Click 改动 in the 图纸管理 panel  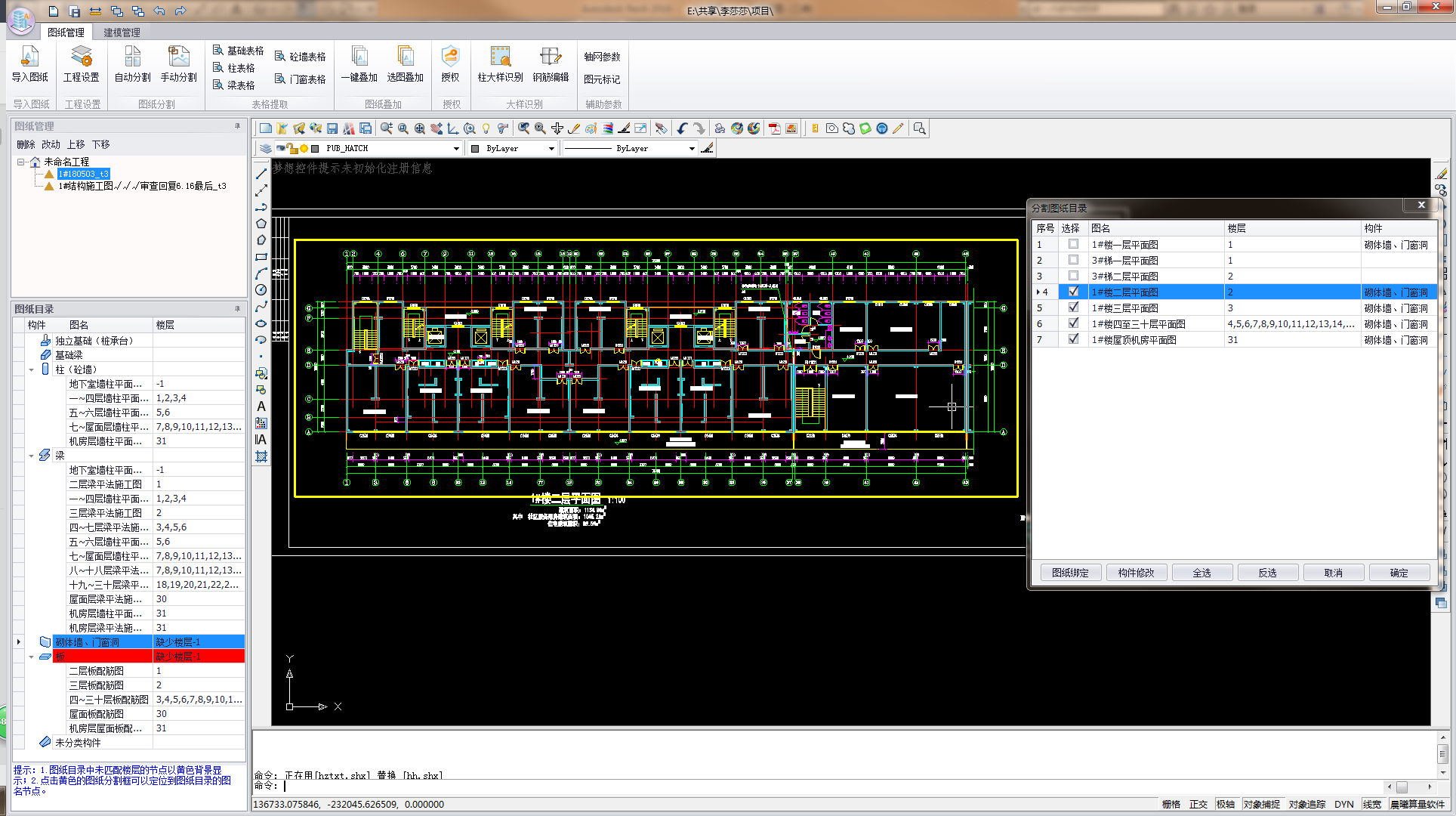click(x=51, y=144)
